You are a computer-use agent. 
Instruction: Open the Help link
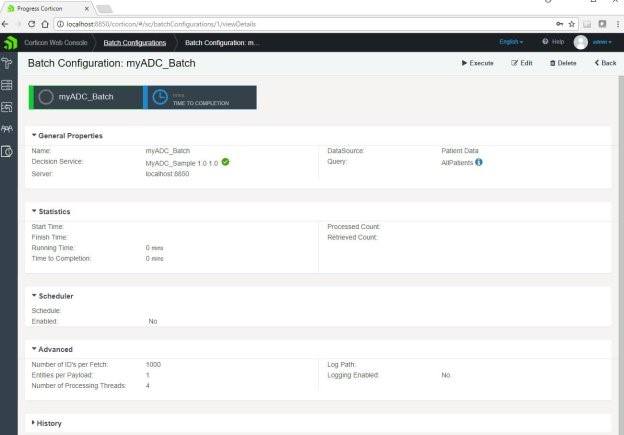(x=553, y=42)
